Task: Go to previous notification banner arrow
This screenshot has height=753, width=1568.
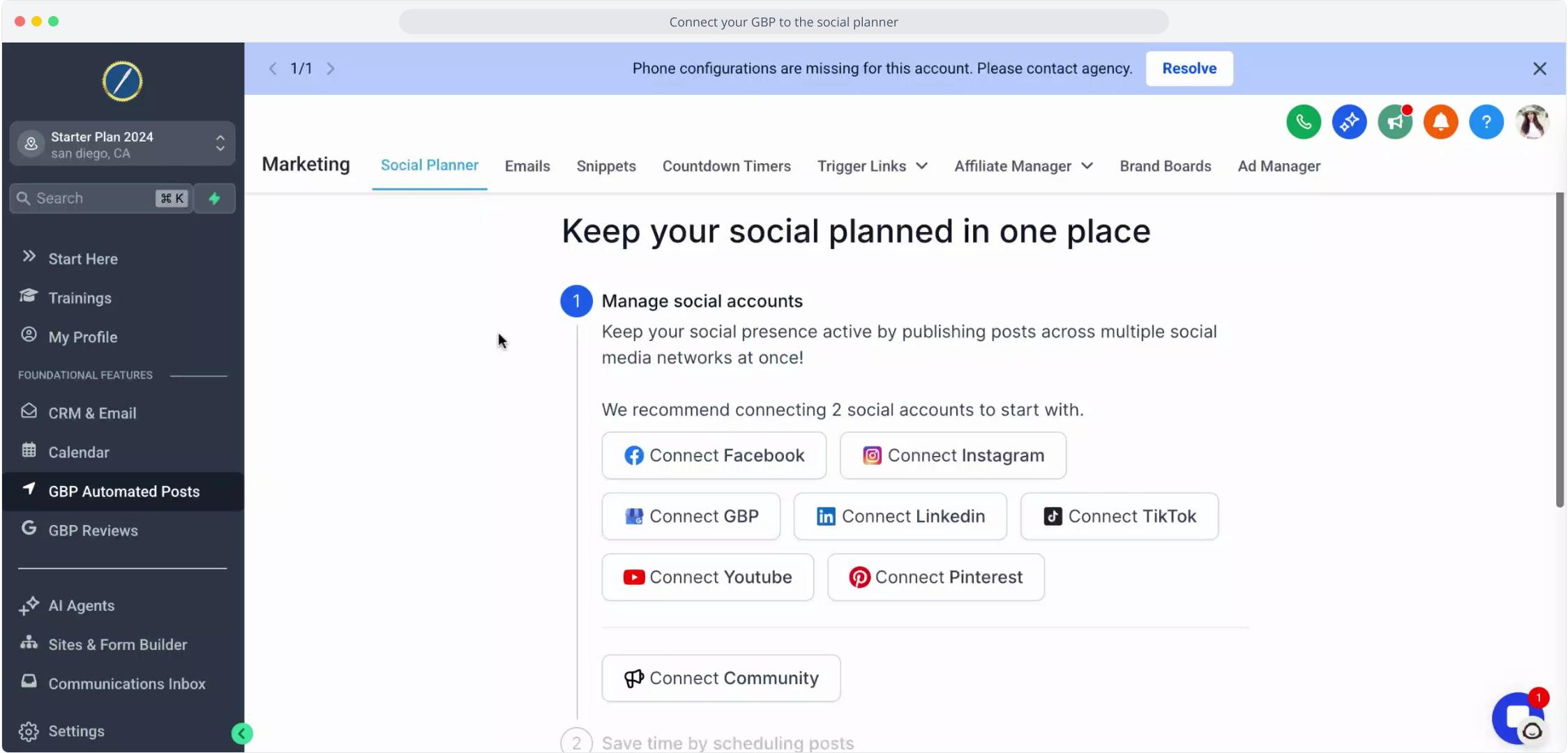Action: (x=273, y=68)
